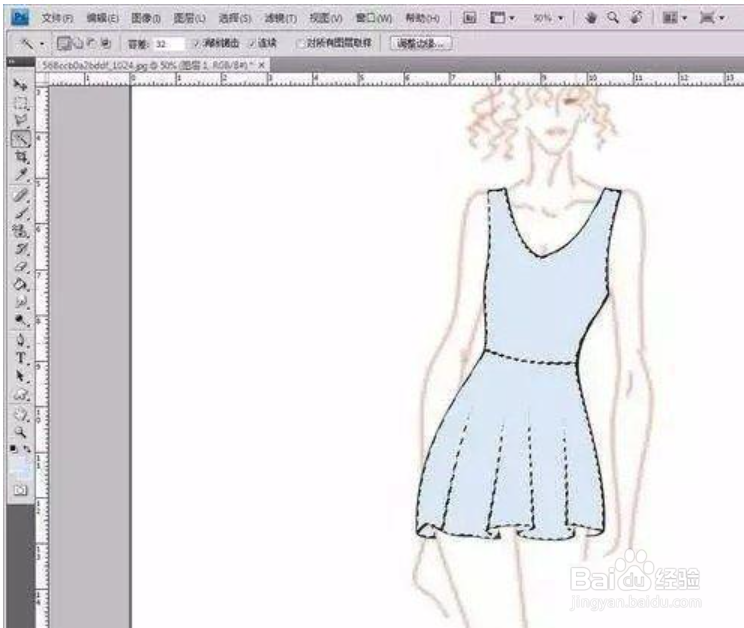Close the 568ccb0a2bddf_1024.jpg document tab
This screenshot has width=744, height=628.
pos(262,65)
